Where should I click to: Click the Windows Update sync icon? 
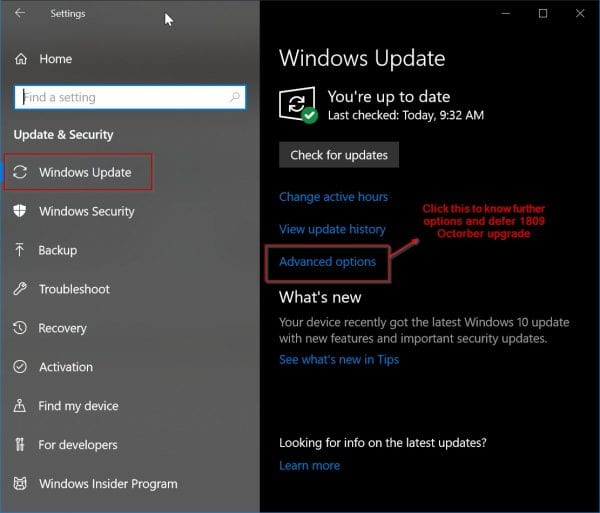[20, 173]
